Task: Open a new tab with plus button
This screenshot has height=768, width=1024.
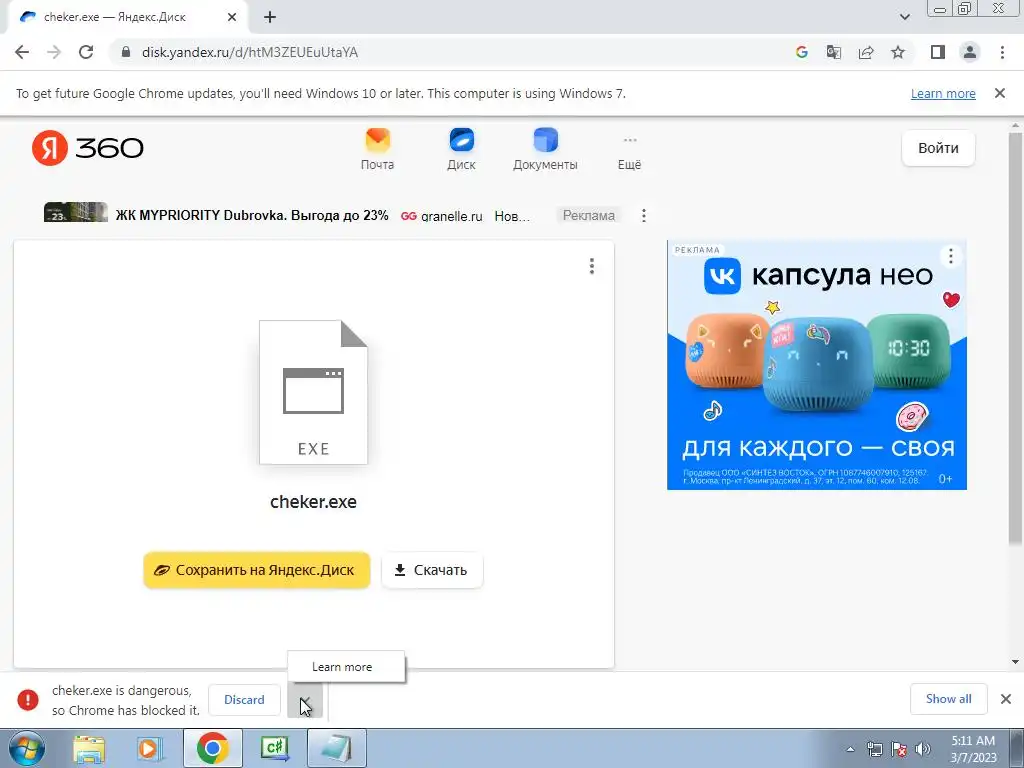Action: [x=270, y=17]
